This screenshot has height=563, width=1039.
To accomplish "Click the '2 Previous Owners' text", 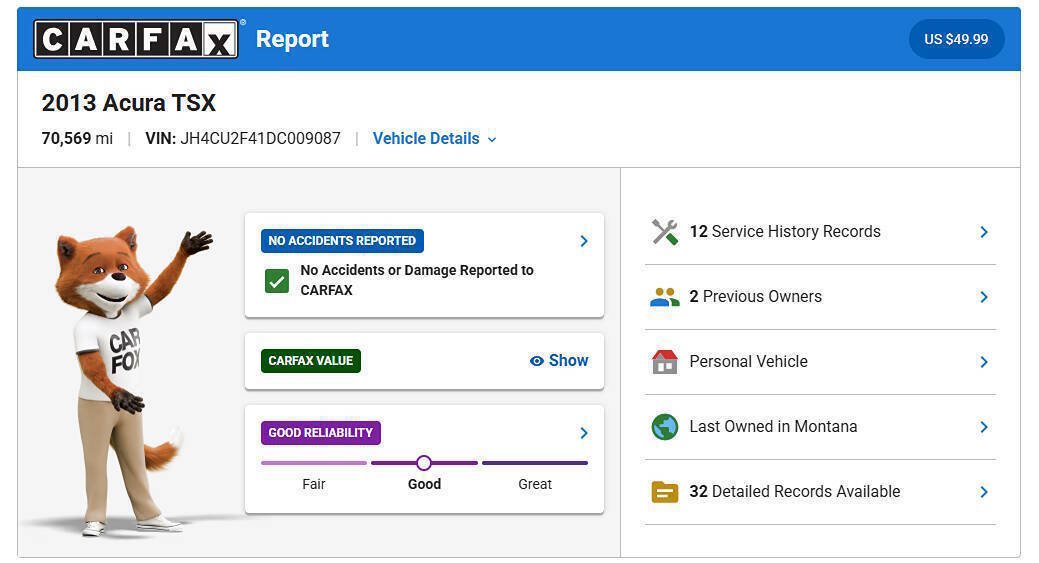I will (x=755, y=297).
